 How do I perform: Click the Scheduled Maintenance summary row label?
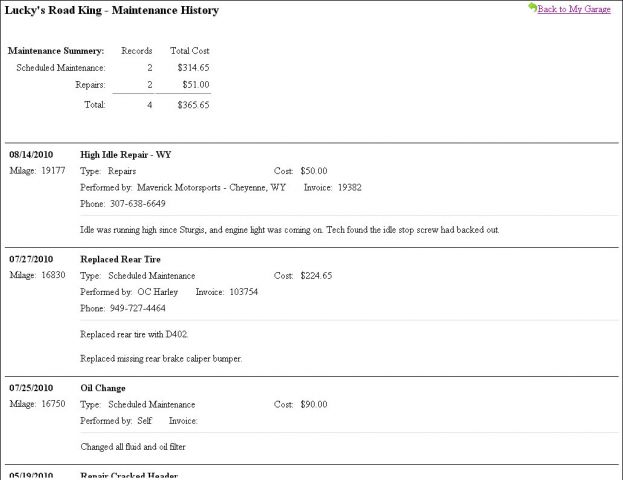[61, 68]
